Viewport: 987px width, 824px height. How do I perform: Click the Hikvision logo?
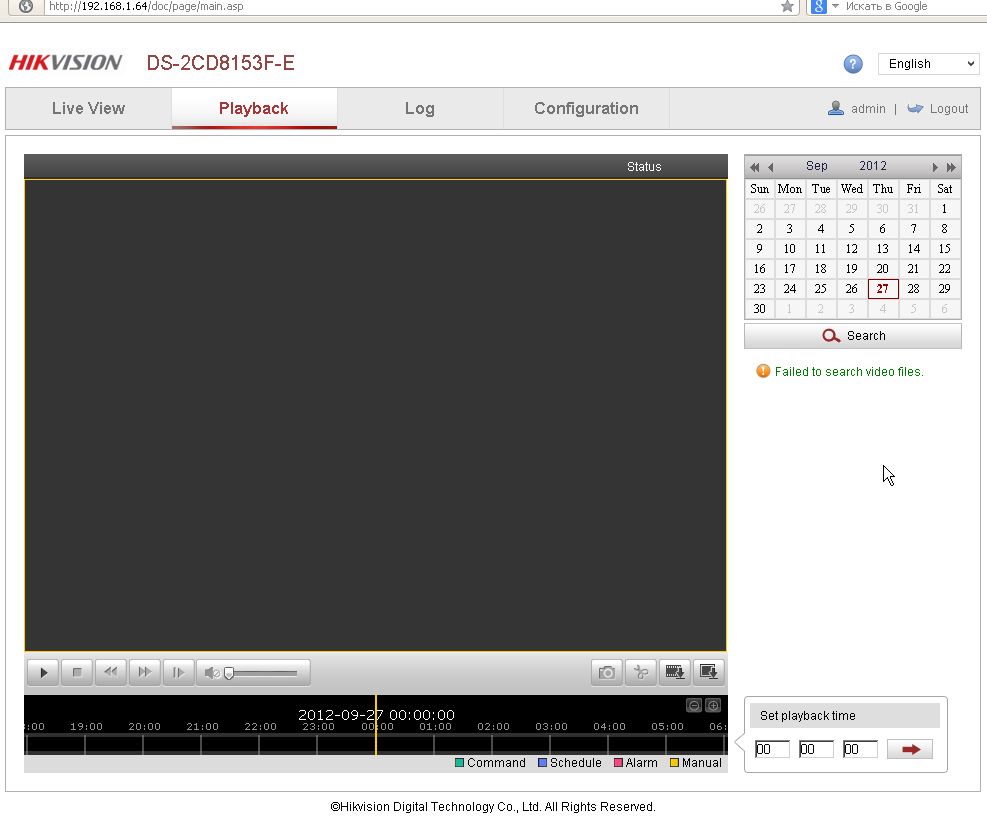point(65,63)
